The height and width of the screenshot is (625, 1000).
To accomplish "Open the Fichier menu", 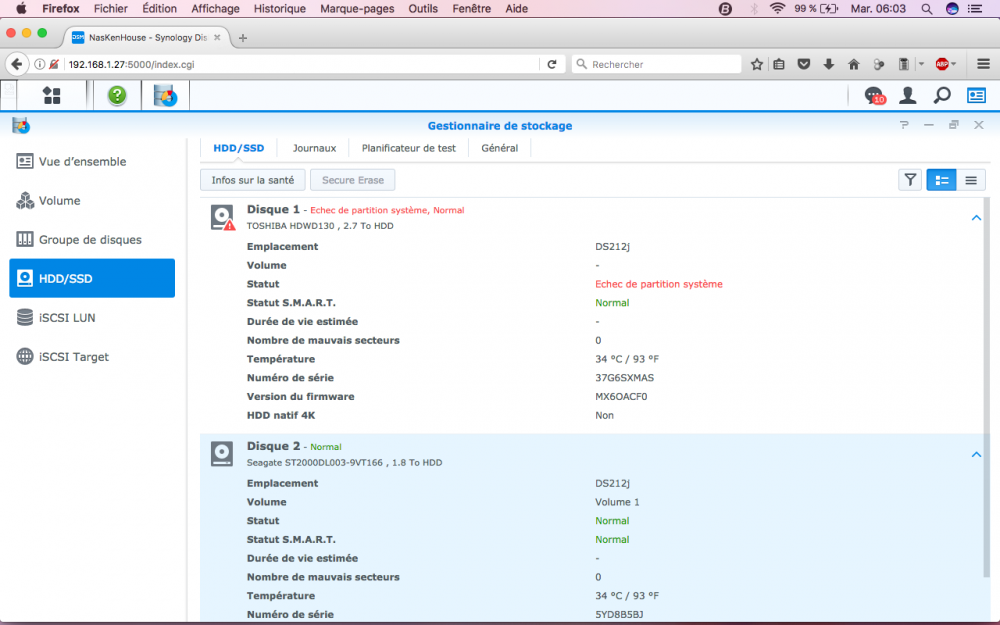I will pos(110,9).
